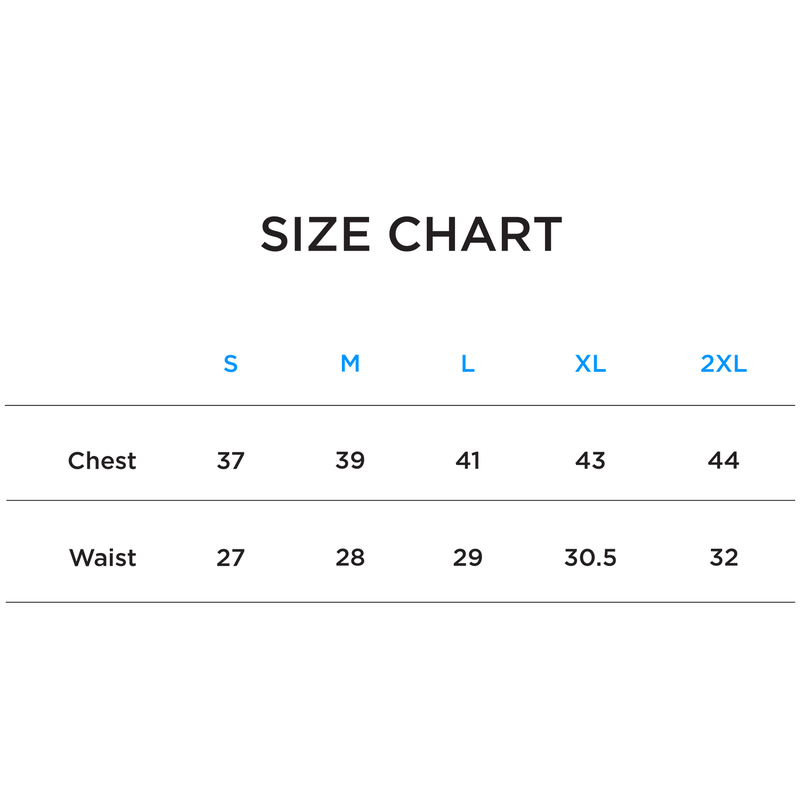Select the waist value 28 for size M
This screenshot has width=800, height=800.
click(350, 558)
